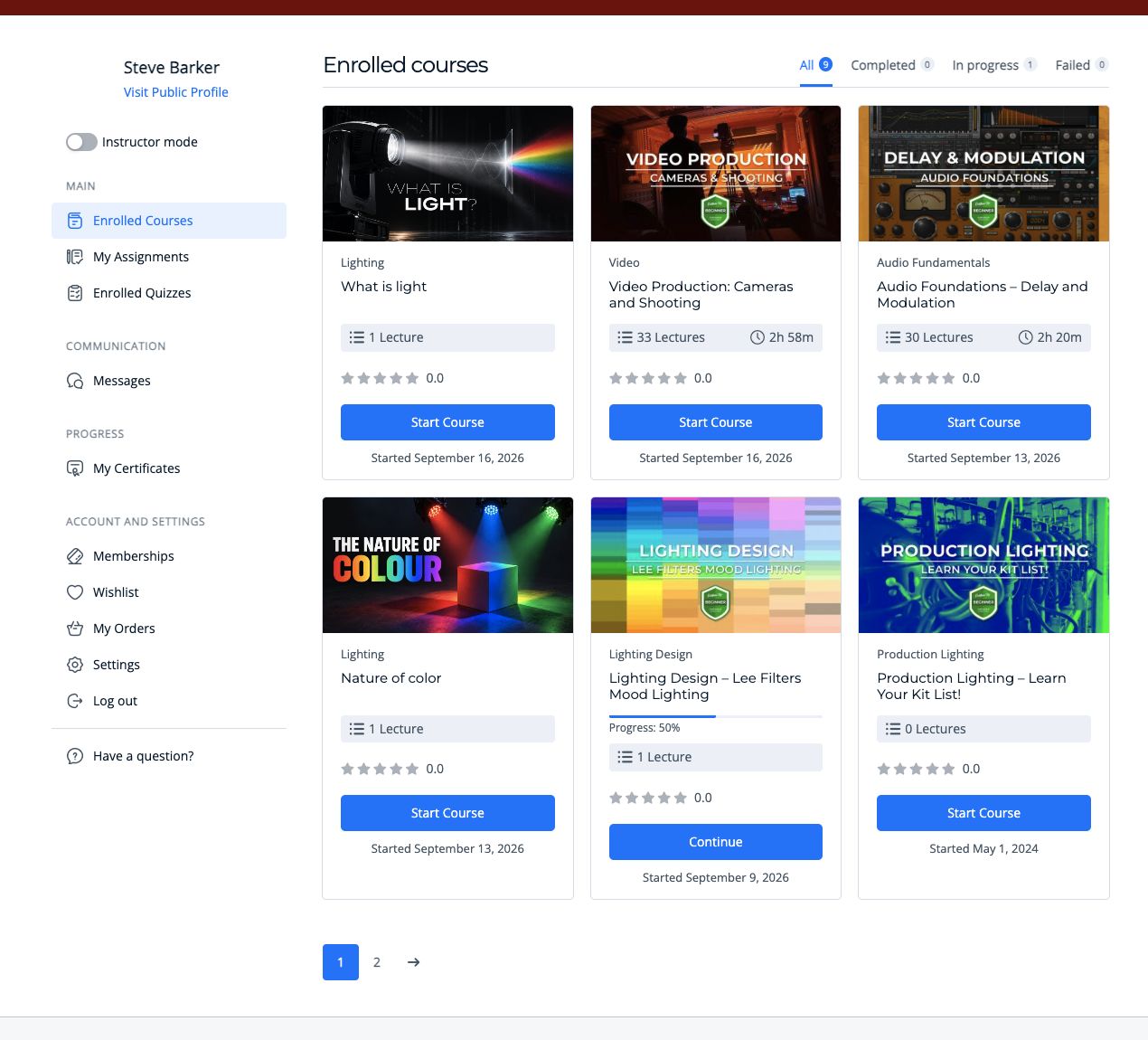Screen dimensions: 1148x1040
Task: Click the list icon beside 0 Lectures
Action: (893, 729)
